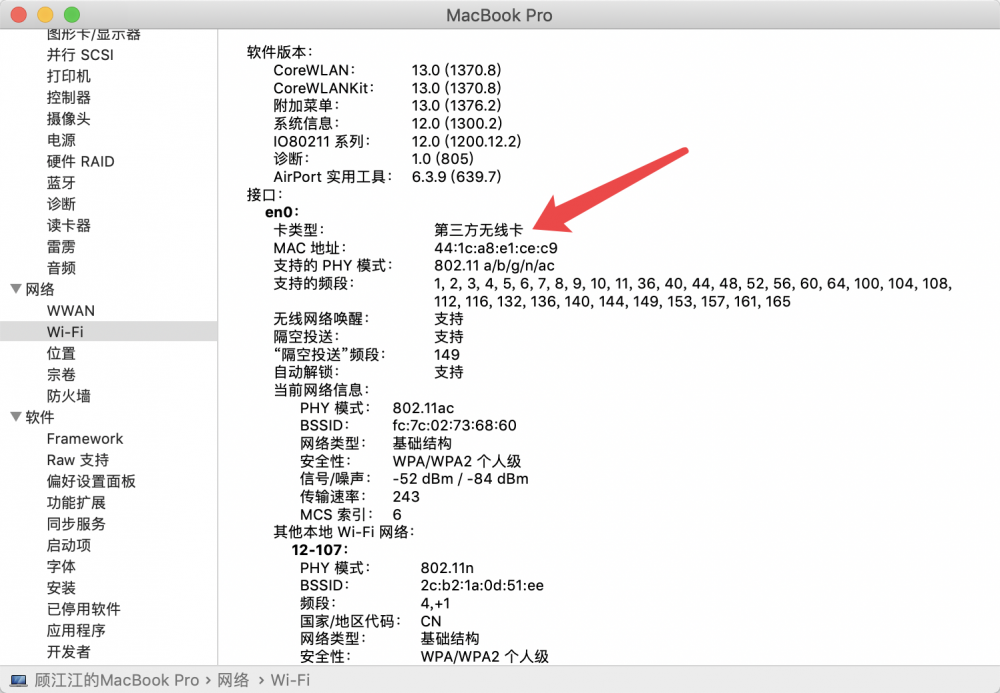Click the AirPort 实用工具 version 6.3.9 (639.7)
1000x693 pixels.
[457, 177]
